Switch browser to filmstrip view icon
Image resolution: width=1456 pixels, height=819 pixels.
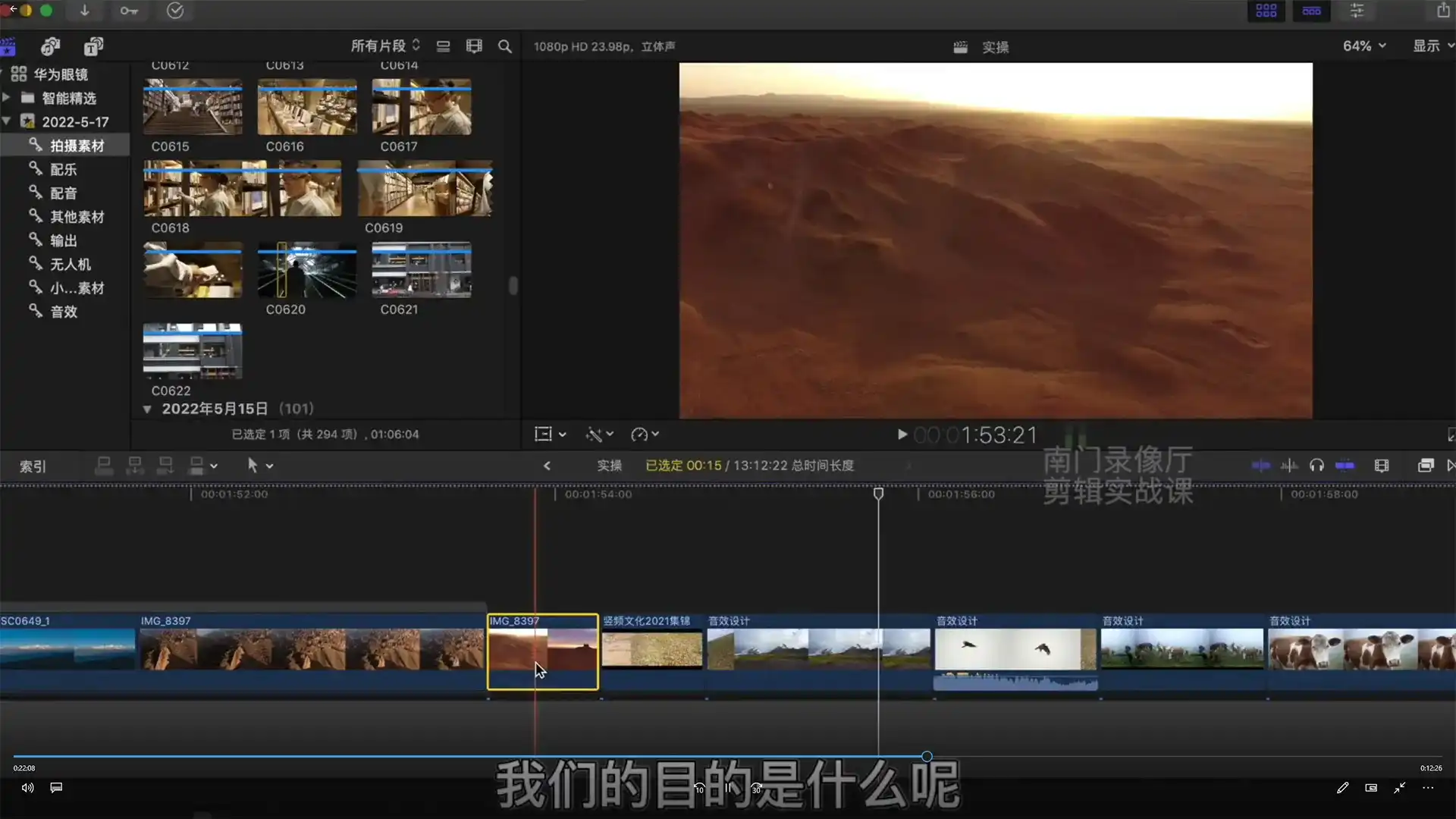474,45
